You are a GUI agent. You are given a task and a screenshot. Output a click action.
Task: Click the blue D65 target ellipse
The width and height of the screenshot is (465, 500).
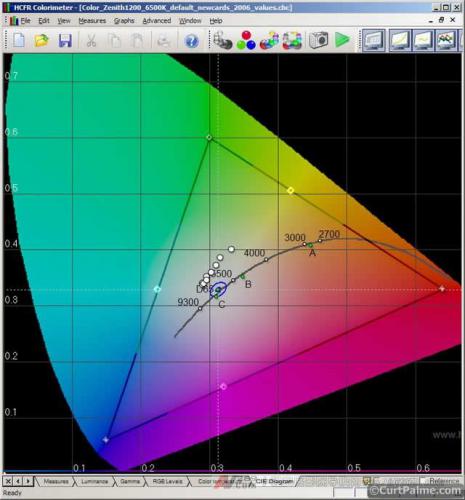click(218, 289)
